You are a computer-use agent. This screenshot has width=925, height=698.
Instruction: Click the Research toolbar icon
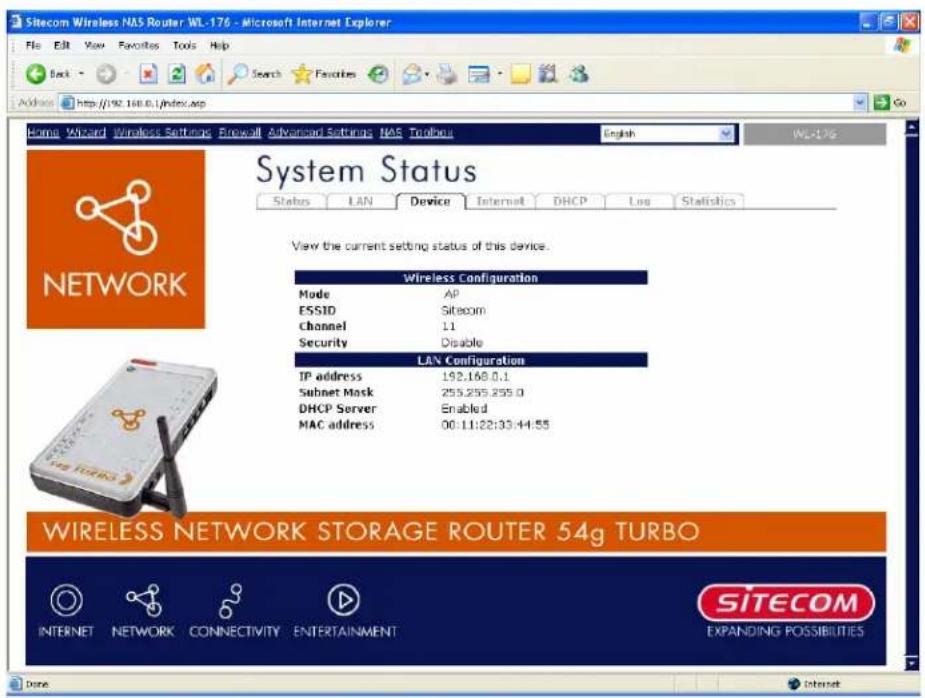coord(548,74)
